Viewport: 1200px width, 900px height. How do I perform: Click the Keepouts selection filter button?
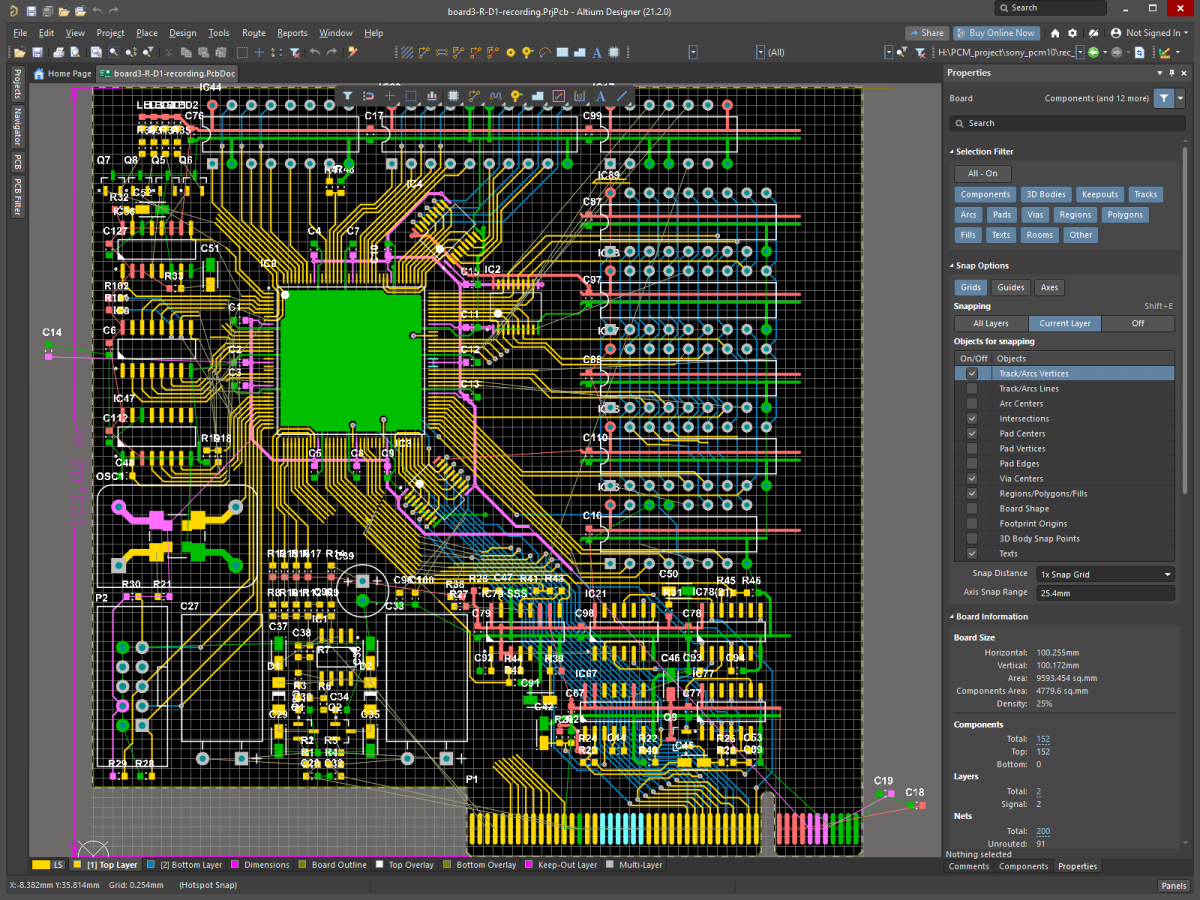1100,195
